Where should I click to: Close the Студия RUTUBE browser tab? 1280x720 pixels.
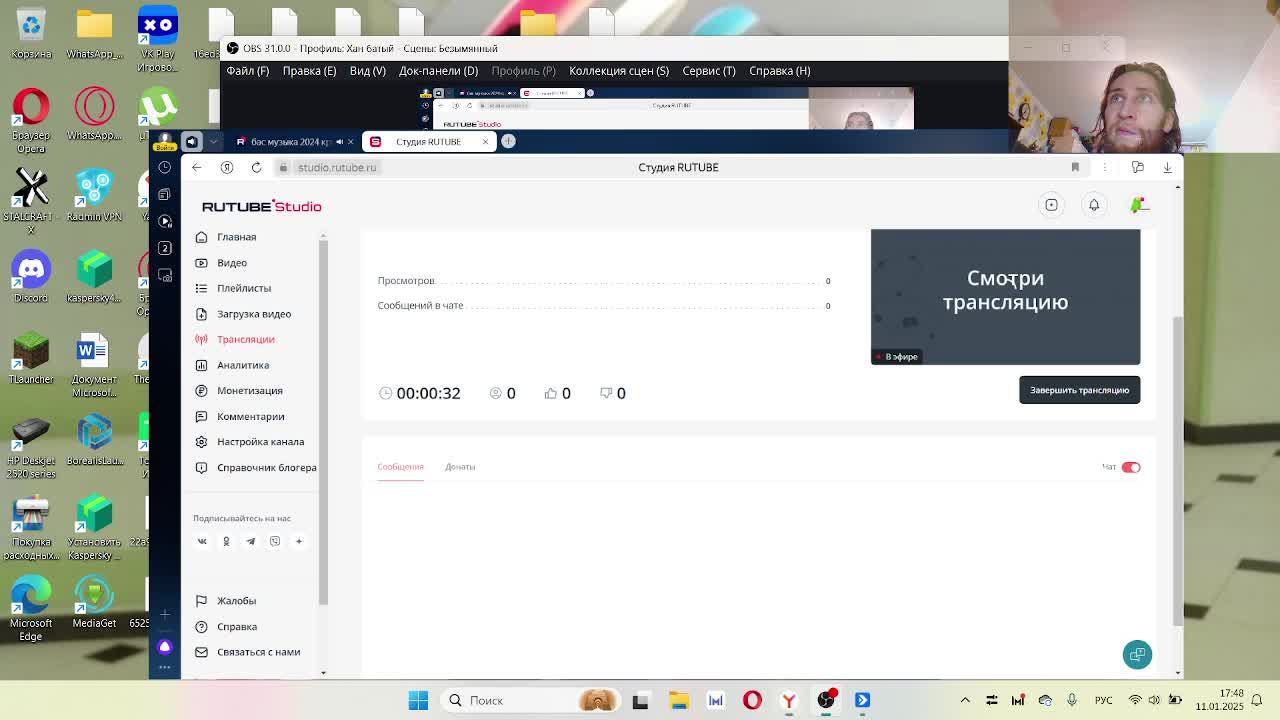tap(485, 142)
